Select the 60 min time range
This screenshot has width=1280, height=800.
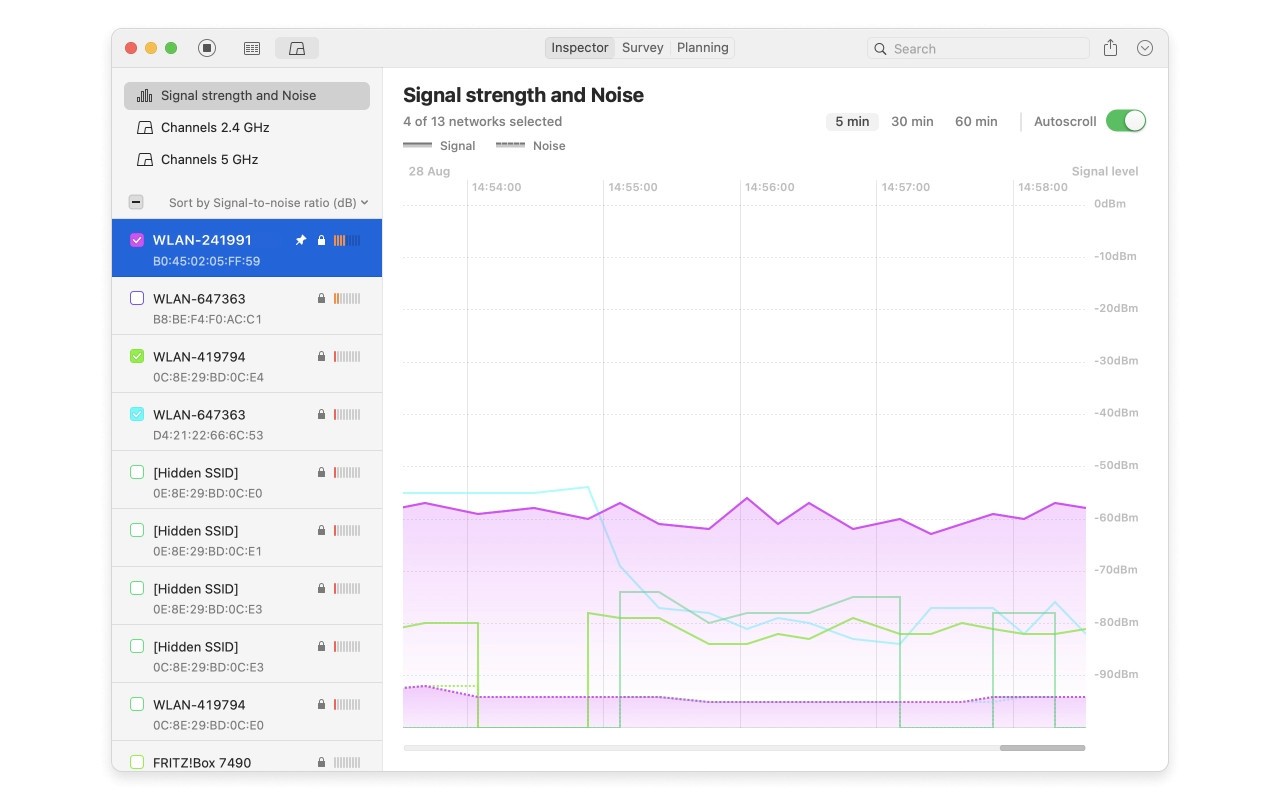(976, 121)
